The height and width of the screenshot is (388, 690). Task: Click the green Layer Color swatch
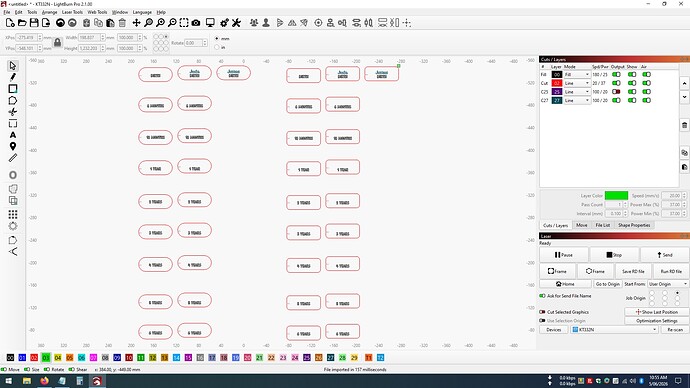click(x=616, y=195)
